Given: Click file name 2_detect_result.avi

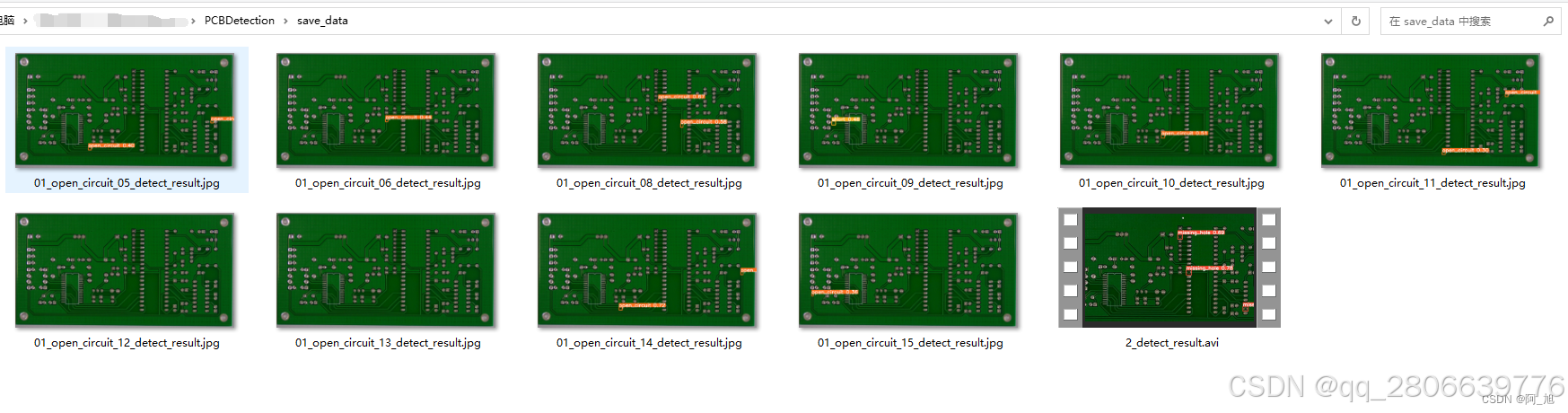Looking at the screenshot, I should pyautogui.click(x=1171, y=343).
